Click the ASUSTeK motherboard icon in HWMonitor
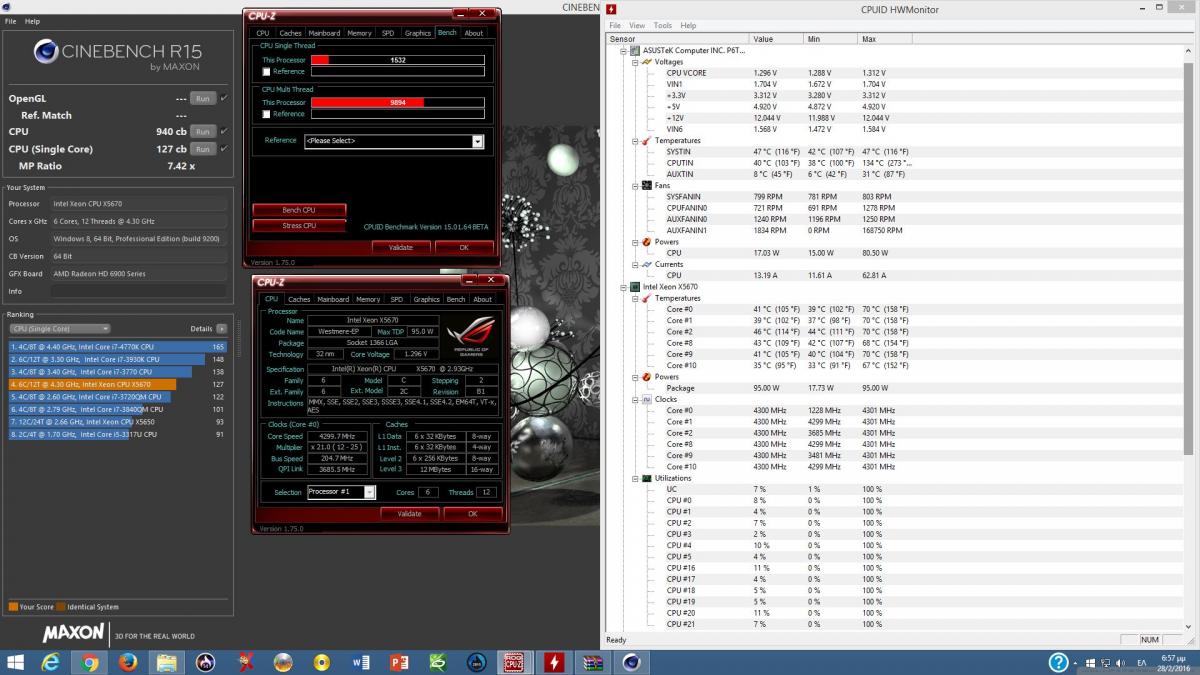 point(635,51)
